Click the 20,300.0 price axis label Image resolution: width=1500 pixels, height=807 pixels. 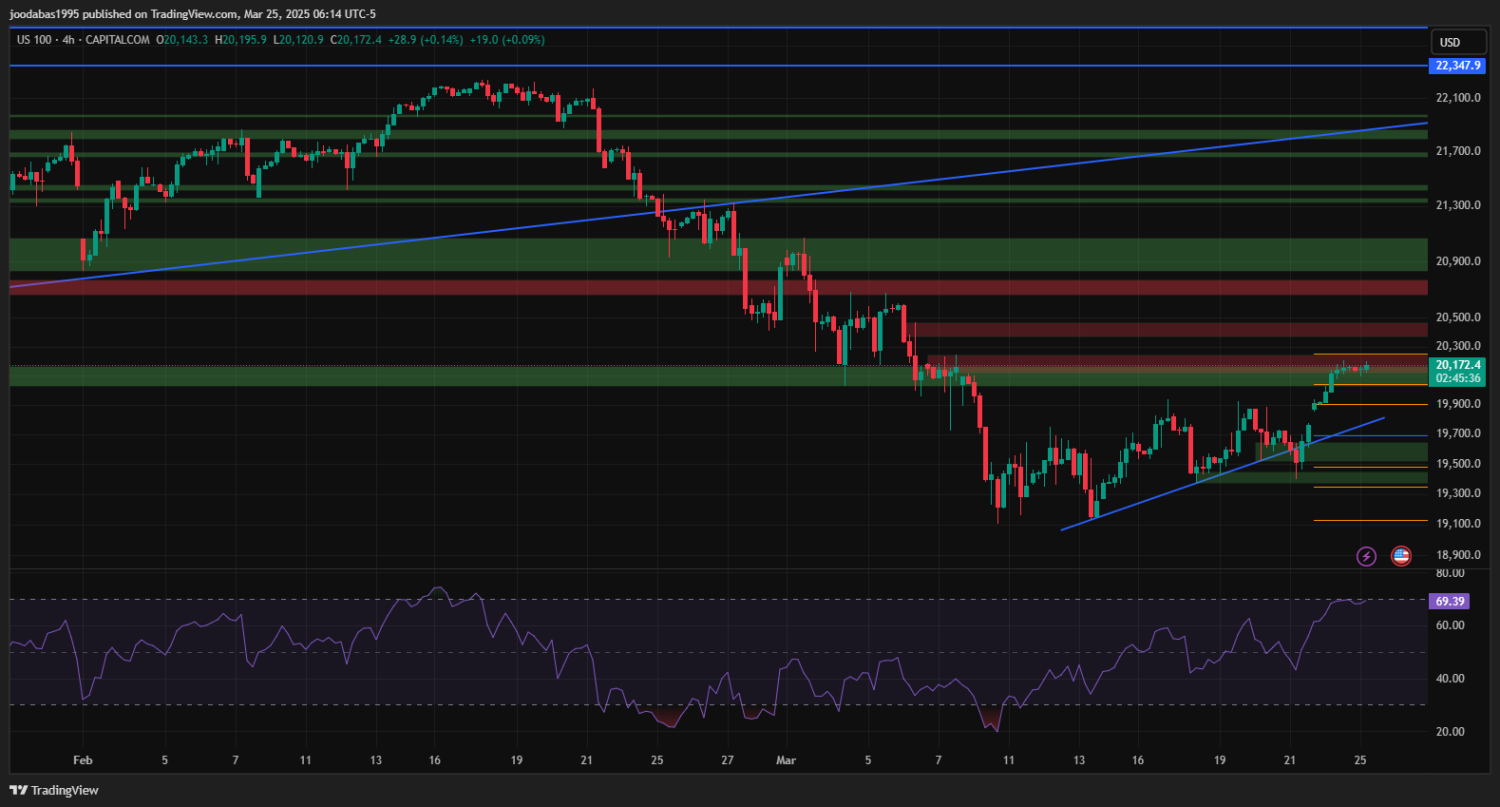(1457, 345)
